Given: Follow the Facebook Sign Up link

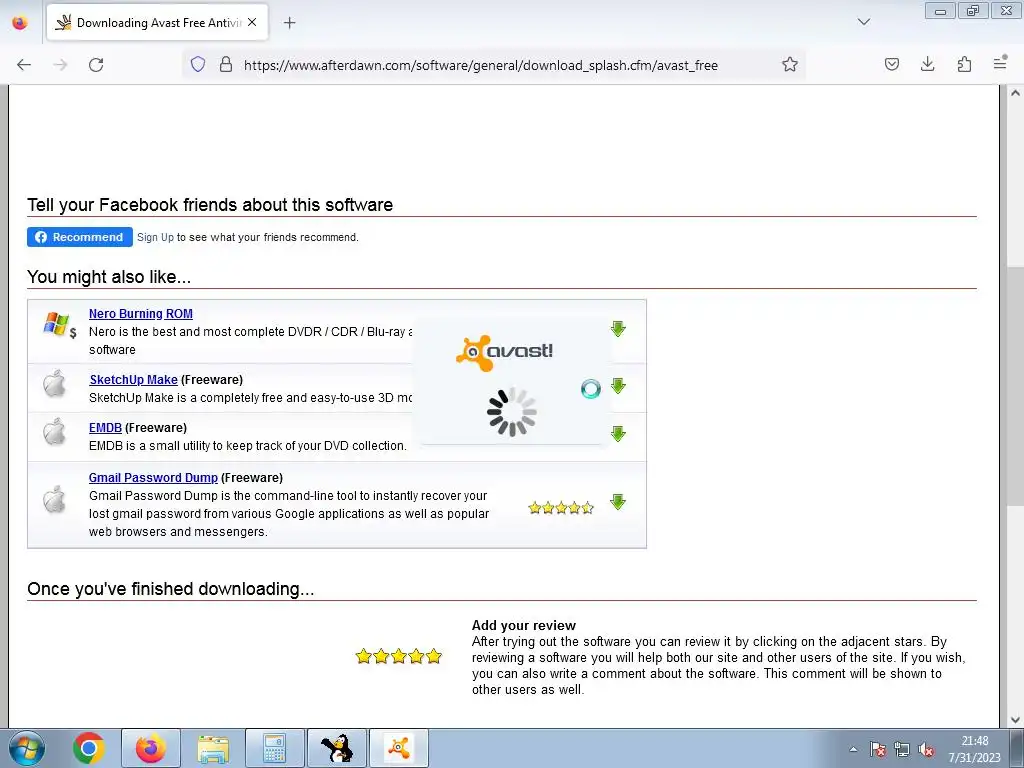Looking at the screenshot, I should [x=155, y=237].
